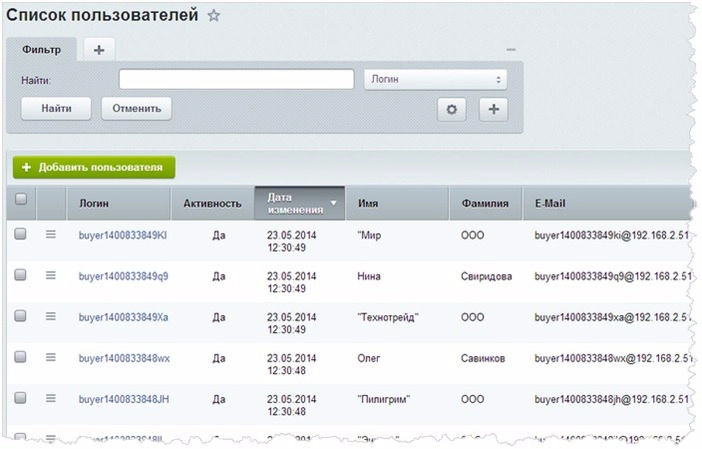
Task: Create a new filter tab with plus
Action: pyautogui.click(x=99, y=50)
